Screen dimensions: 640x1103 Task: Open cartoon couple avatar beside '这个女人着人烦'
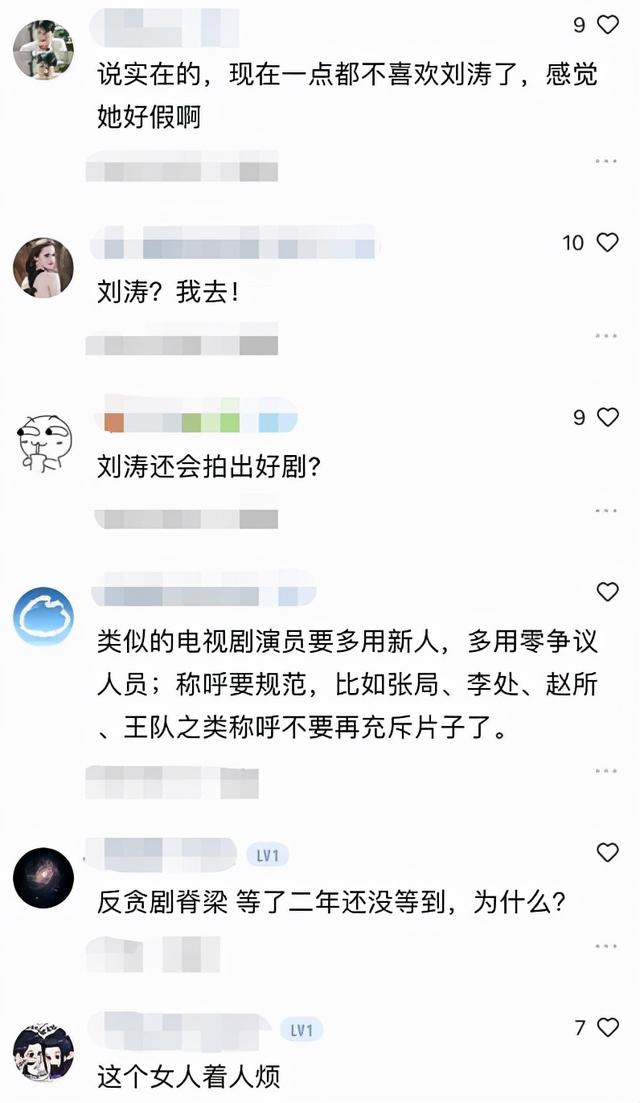click(x=44, y=1052)
